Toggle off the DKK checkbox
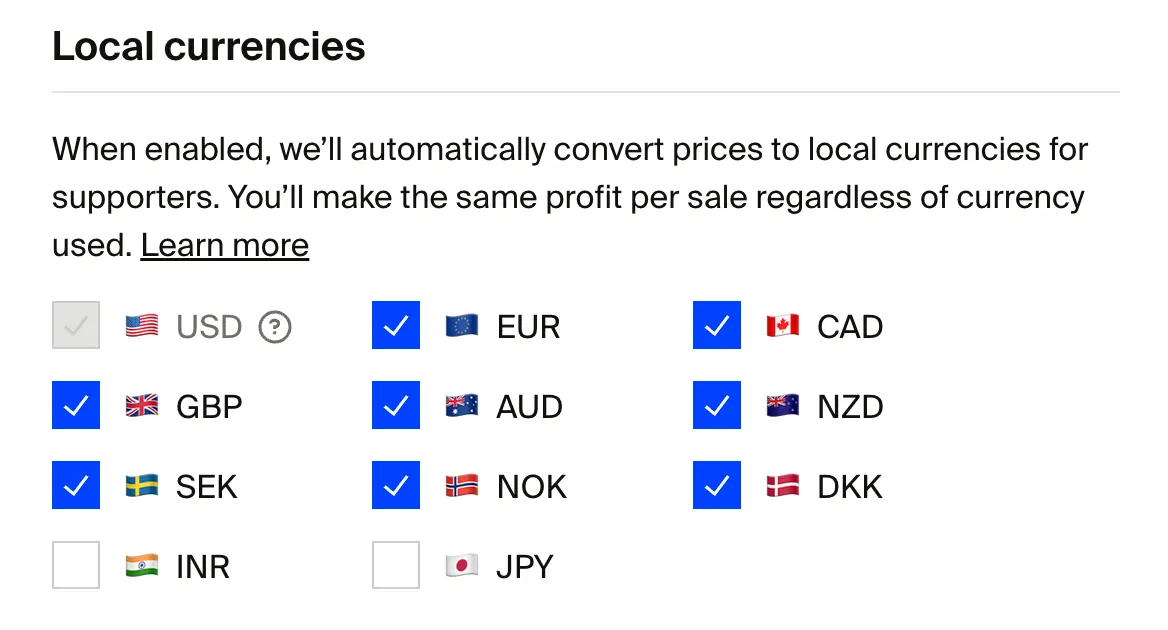This screenshot has width=1168, height=630. (x=716, y=485)
